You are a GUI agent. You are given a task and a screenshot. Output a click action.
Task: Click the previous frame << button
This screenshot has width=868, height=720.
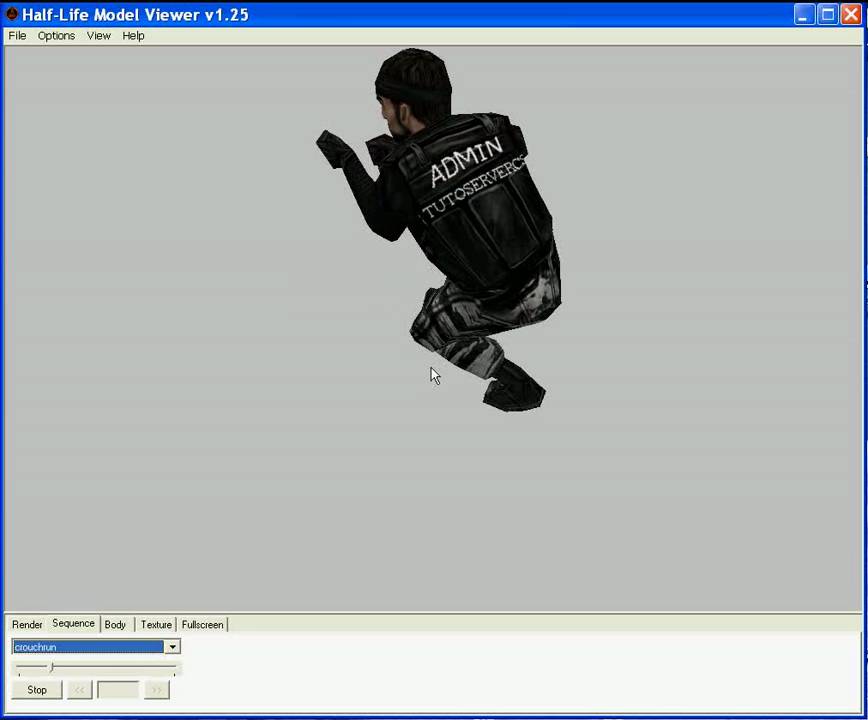coord(79,690)
